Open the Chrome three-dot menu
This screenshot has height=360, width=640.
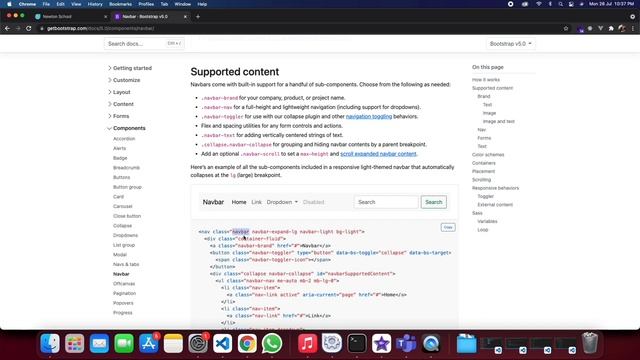pyautogui.click(x=633, y=29)
